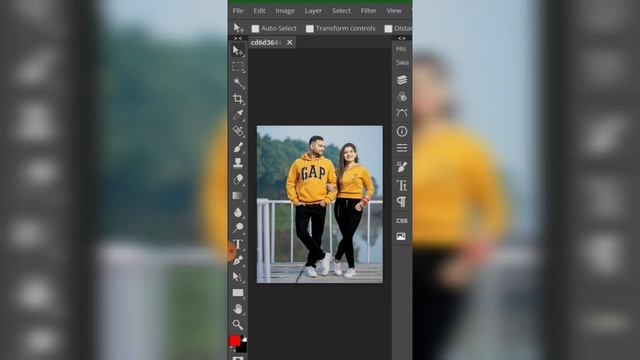This screenshot has height=360, width=640.
Task: Open the Select menu
Action: pyautogui.click(x=341, y=11)
